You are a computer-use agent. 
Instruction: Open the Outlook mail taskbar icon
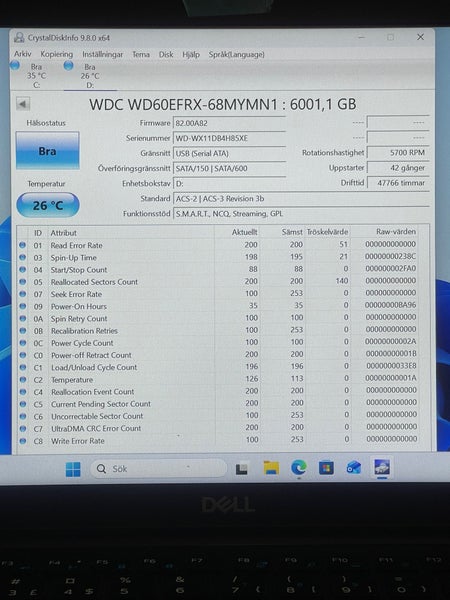(x=354, y=467)
